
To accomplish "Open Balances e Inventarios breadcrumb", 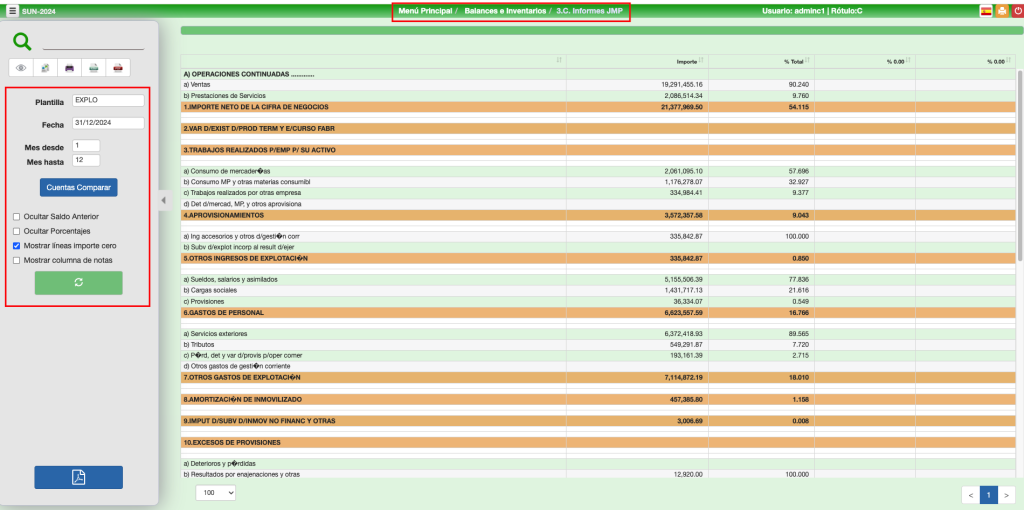I will point(505,10).
